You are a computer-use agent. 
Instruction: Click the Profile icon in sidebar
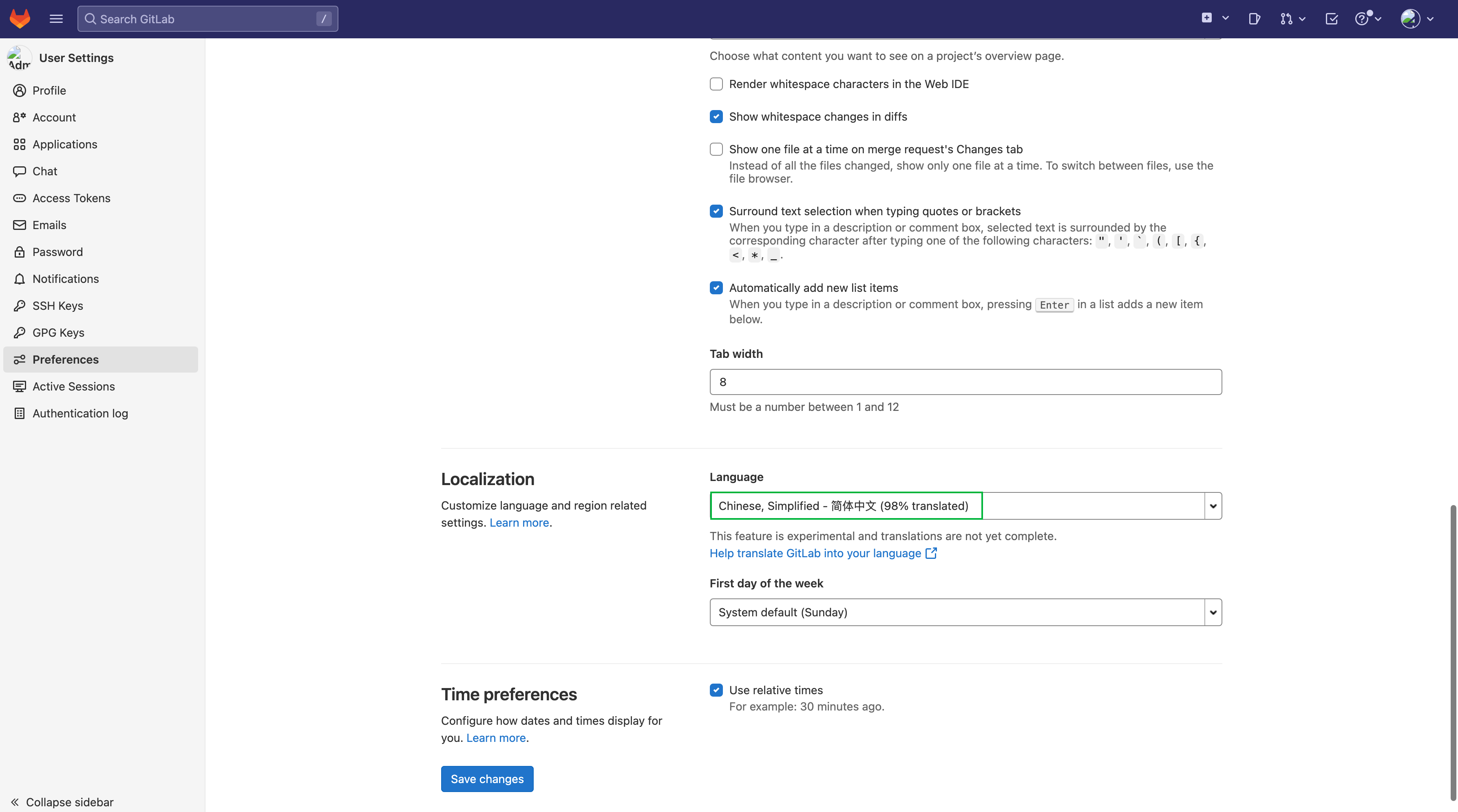[19, 90]
